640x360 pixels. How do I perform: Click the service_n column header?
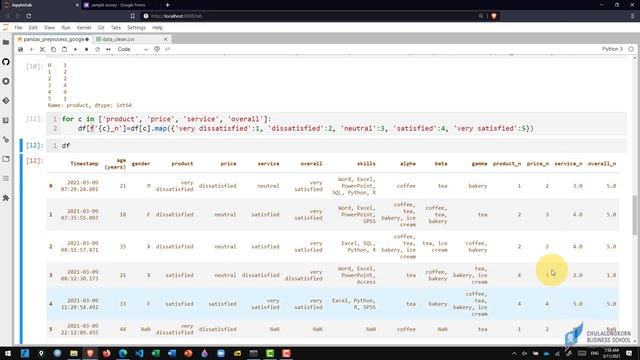click(x=568, y=164)
